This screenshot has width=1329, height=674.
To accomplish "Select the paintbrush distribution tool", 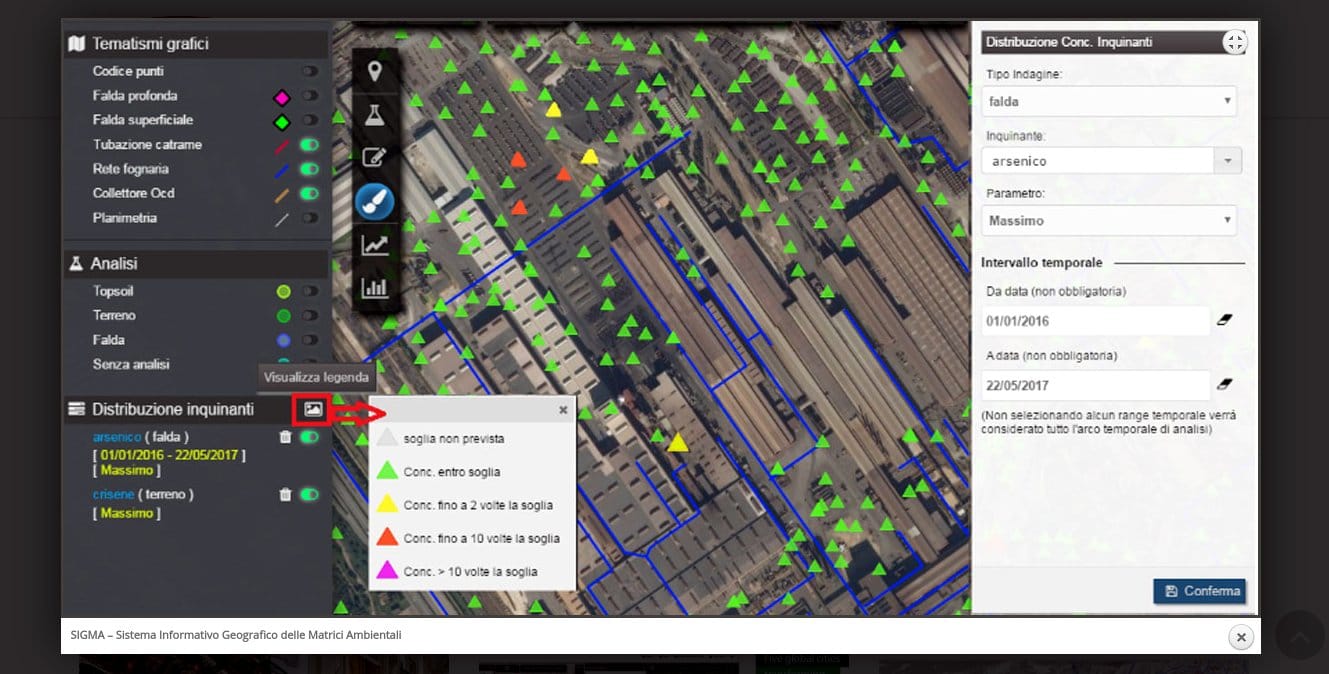I will [x=375, y=202].
